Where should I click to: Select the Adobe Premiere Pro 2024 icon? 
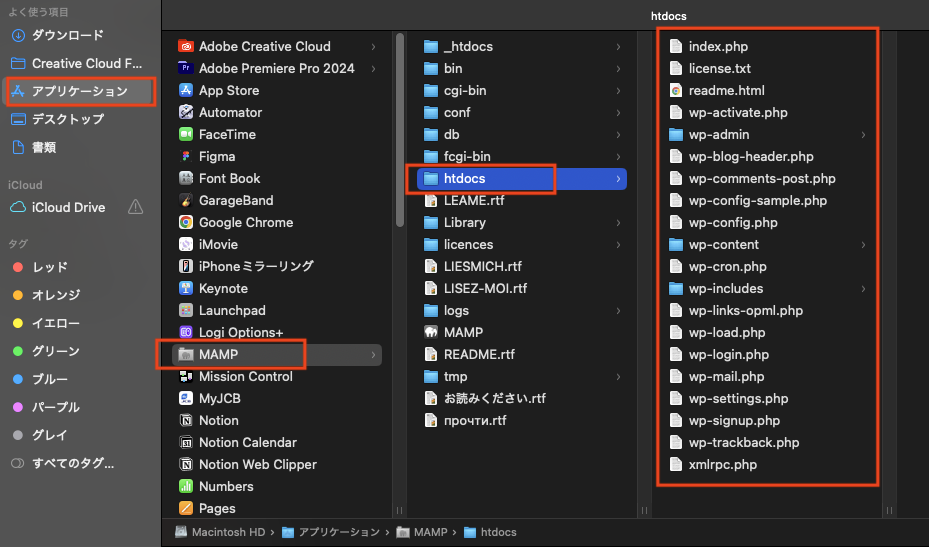(x=185, y=68)
